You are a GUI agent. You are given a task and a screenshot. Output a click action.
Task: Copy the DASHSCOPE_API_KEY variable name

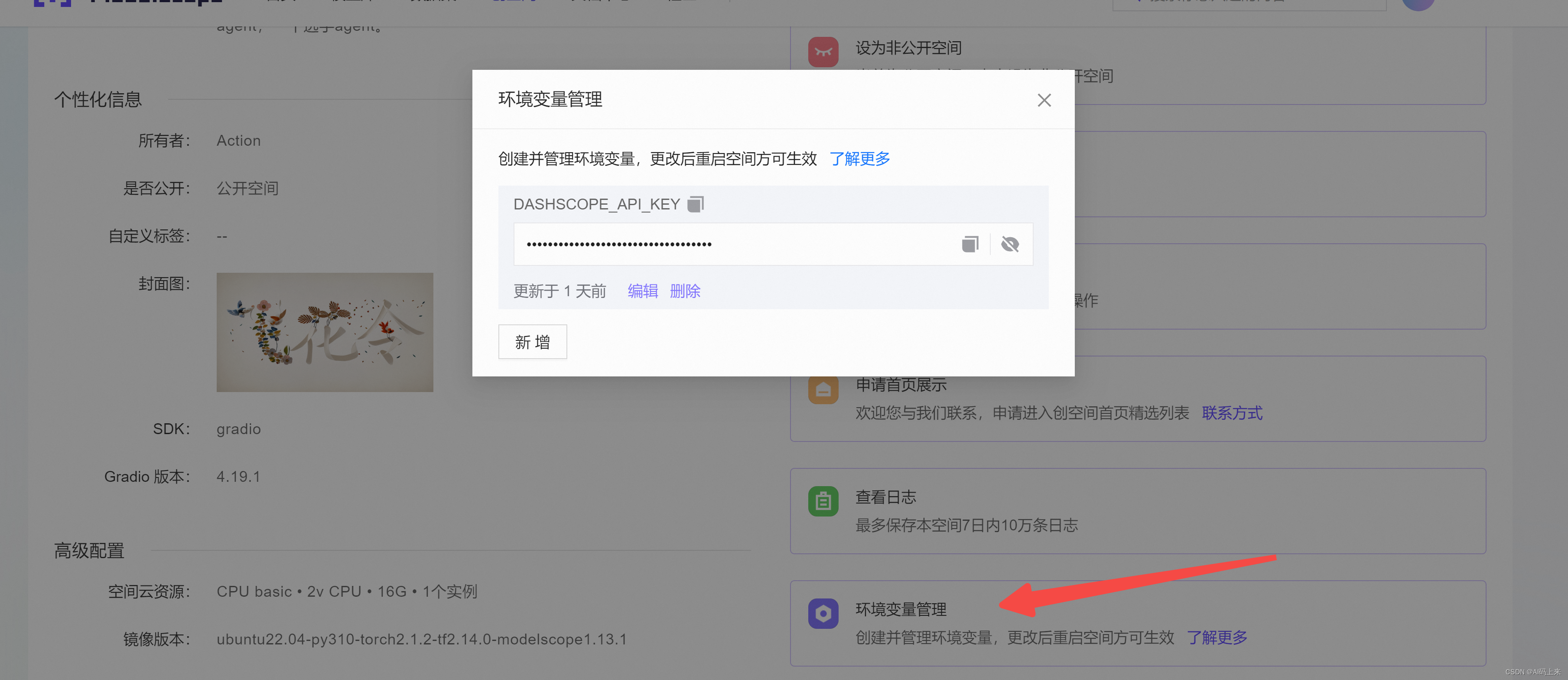click(x=695, y=204)
